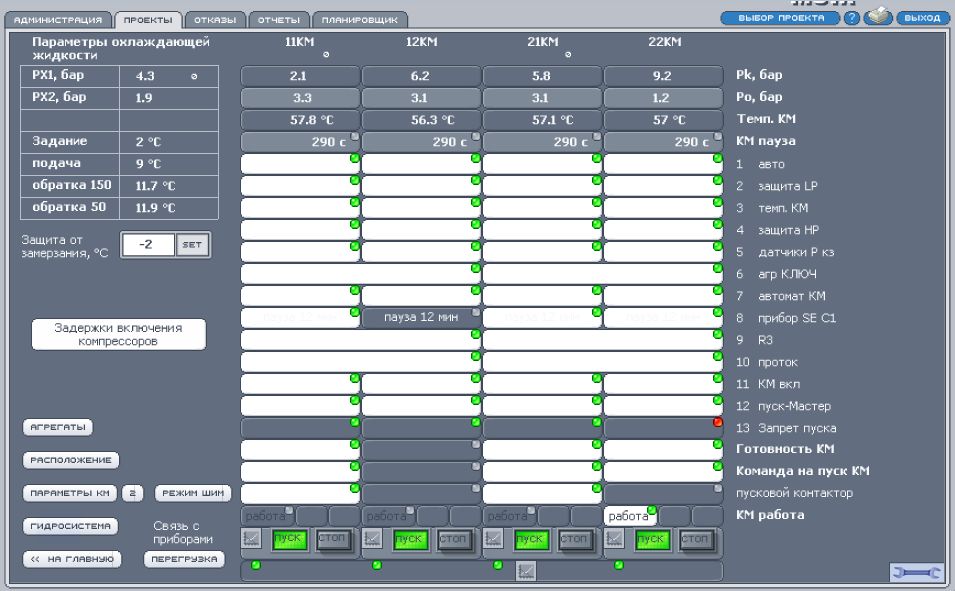The image size is (955, 591).
Task: Click the green status LED below the 22KM пуск button
Action: point(619,565)
